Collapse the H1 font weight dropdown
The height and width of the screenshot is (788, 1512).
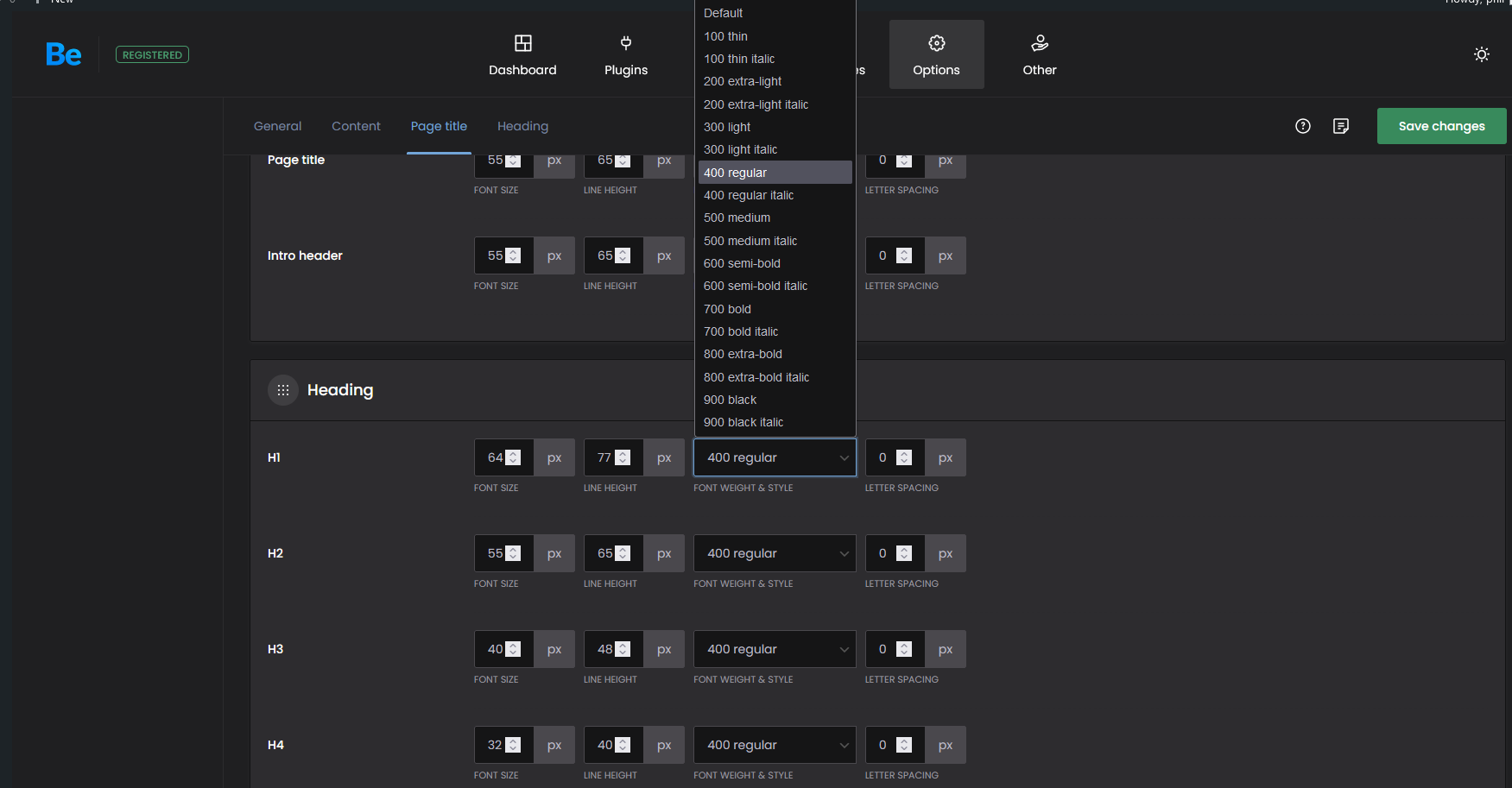coord(775,457)
